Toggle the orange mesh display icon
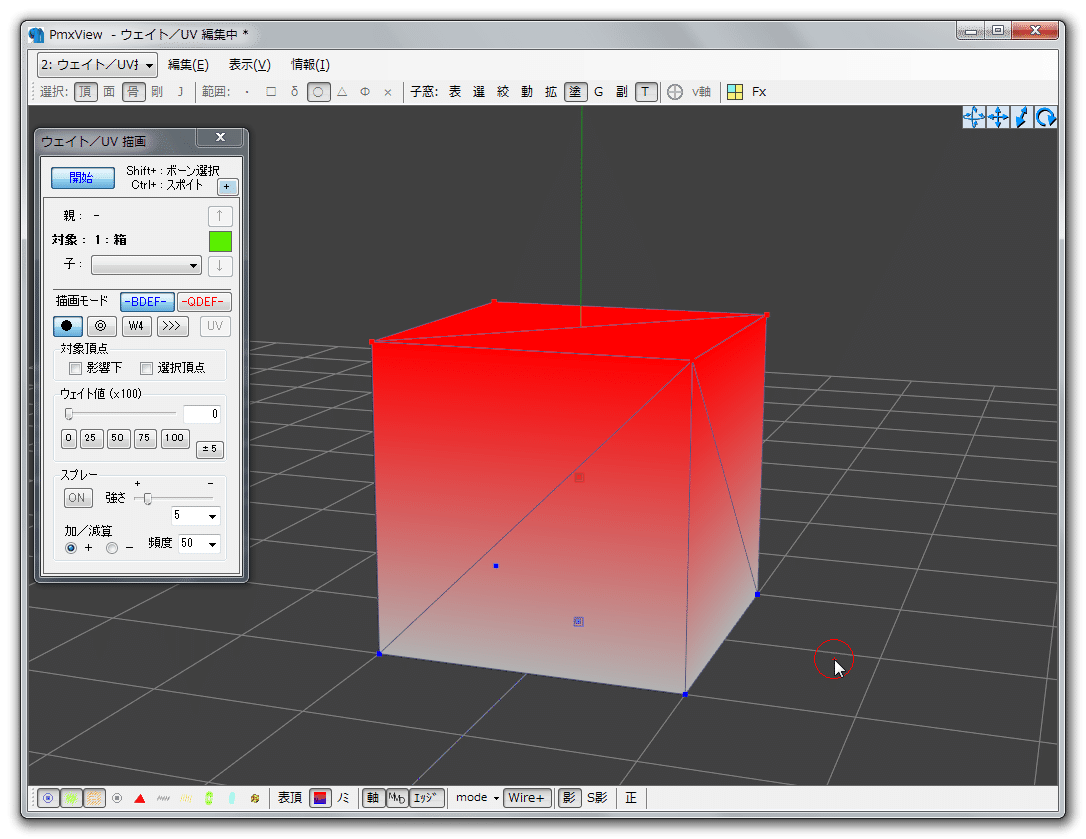The image size is (1086, 839). click(x=94, y=798)
